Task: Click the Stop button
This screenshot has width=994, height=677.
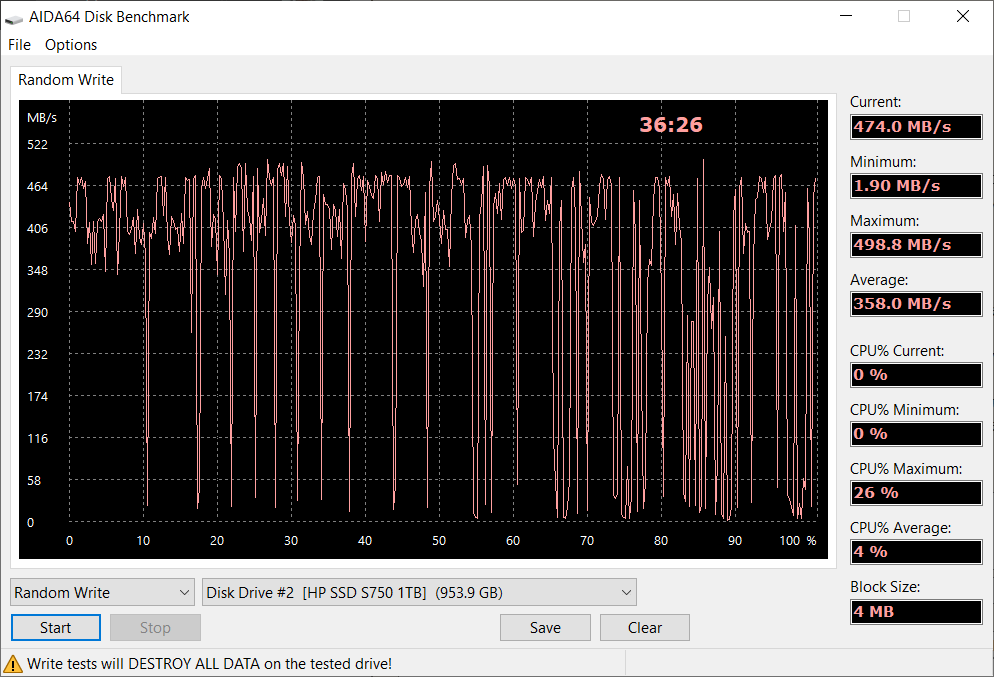Action: [155, 628]
